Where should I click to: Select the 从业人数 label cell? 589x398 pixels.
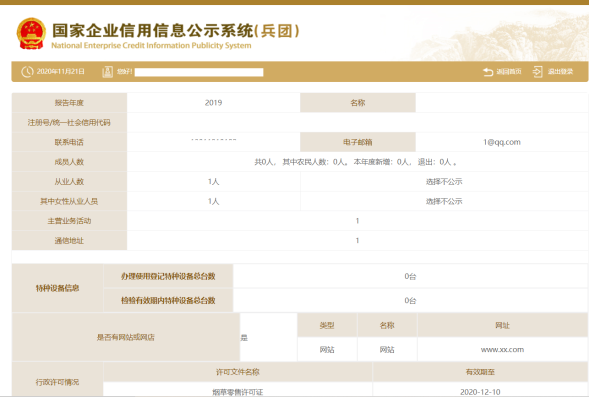coord(69,182)
